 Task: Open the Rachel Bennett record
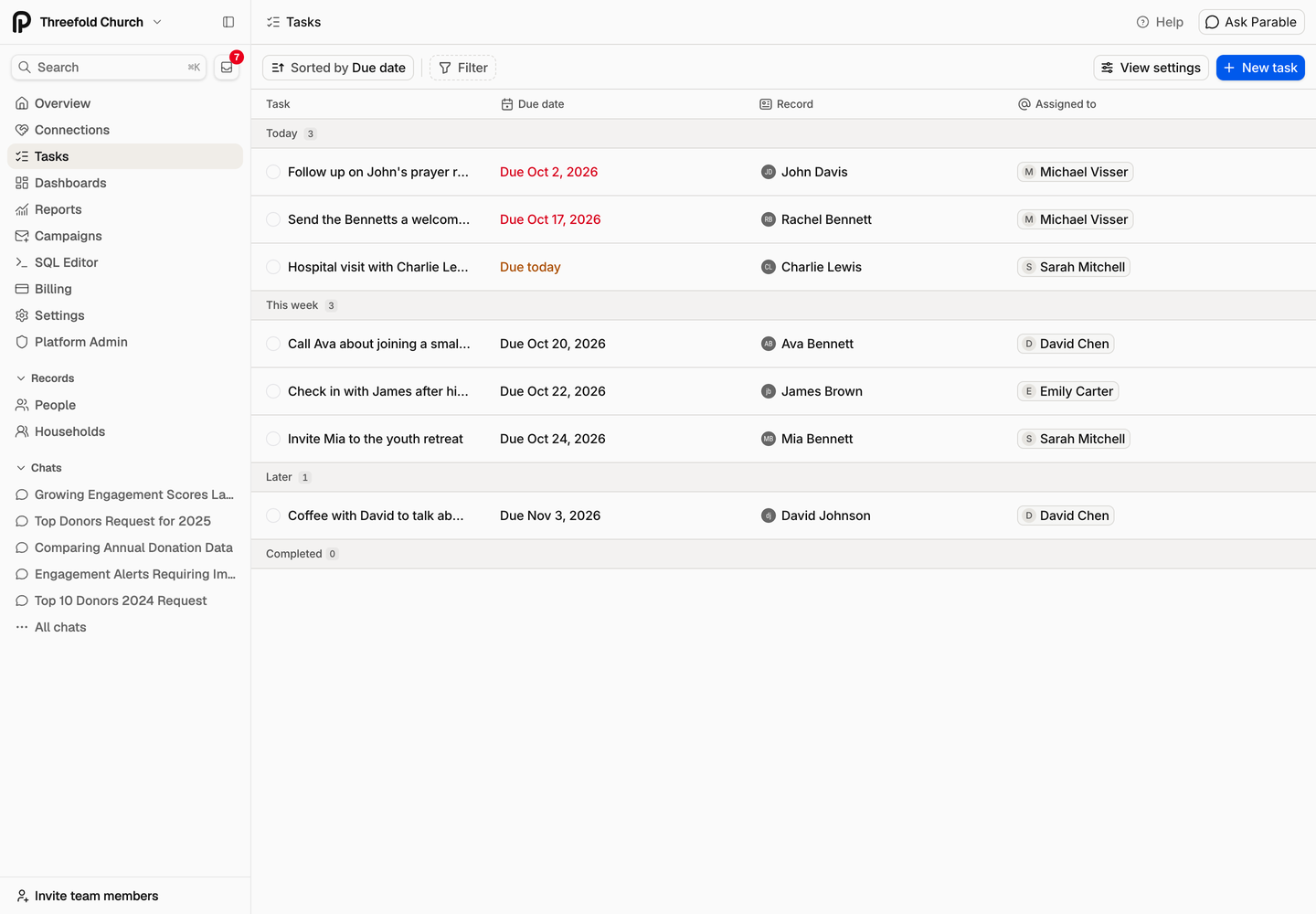[x=816, y=219]
